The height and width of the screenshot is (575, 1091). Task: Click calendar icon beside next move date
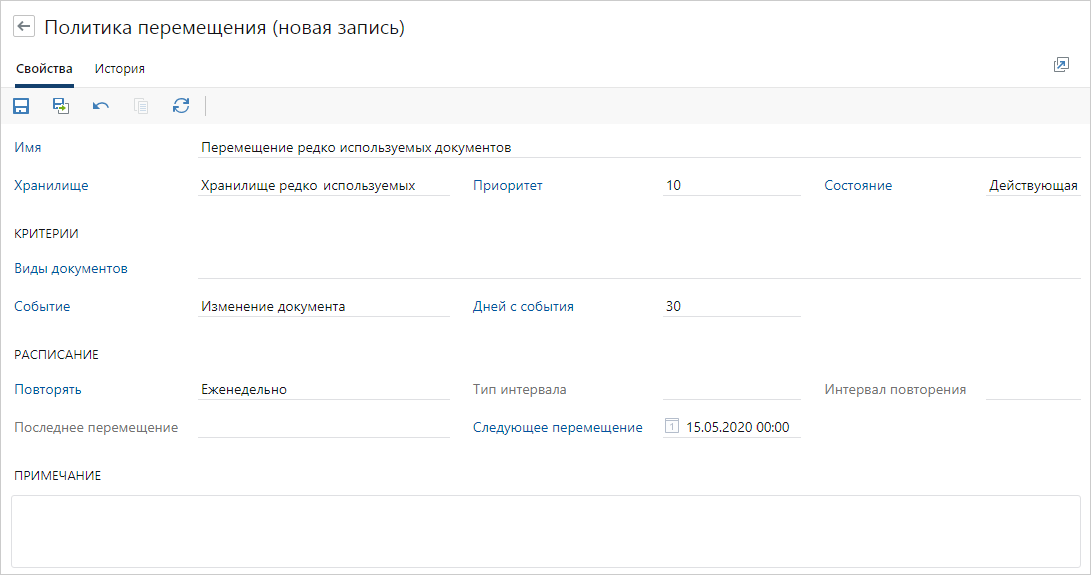pyautogui.click(x=672, y=427)
